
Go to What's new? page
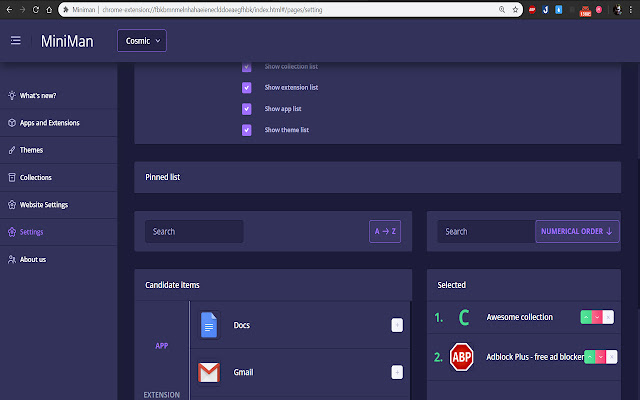[58, 96]
